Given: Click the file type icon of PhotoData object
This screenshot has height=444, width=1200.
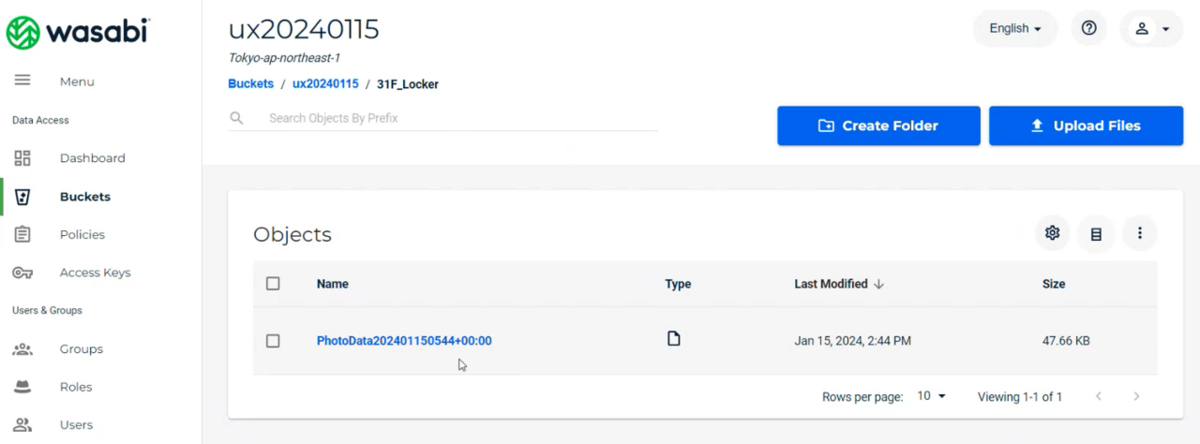Looking at the screenshot, I should coord(674,339).
